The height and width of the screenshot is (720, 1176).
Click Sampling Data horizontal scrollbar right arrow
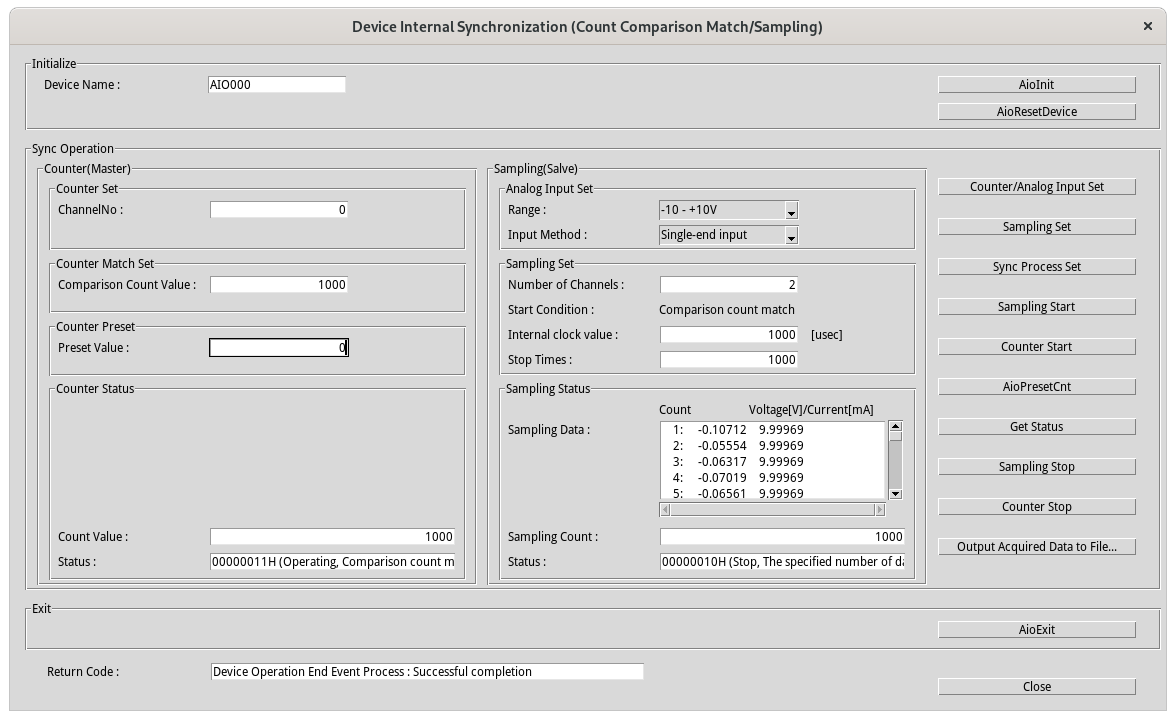[x=880, y=510]
